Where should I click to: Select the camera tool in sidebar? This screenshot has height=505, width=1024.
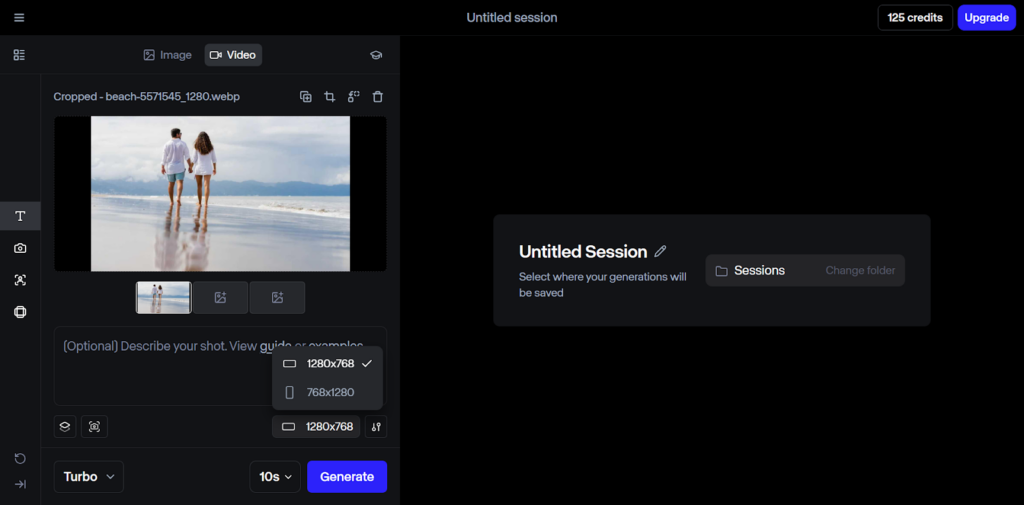[20, 248]
